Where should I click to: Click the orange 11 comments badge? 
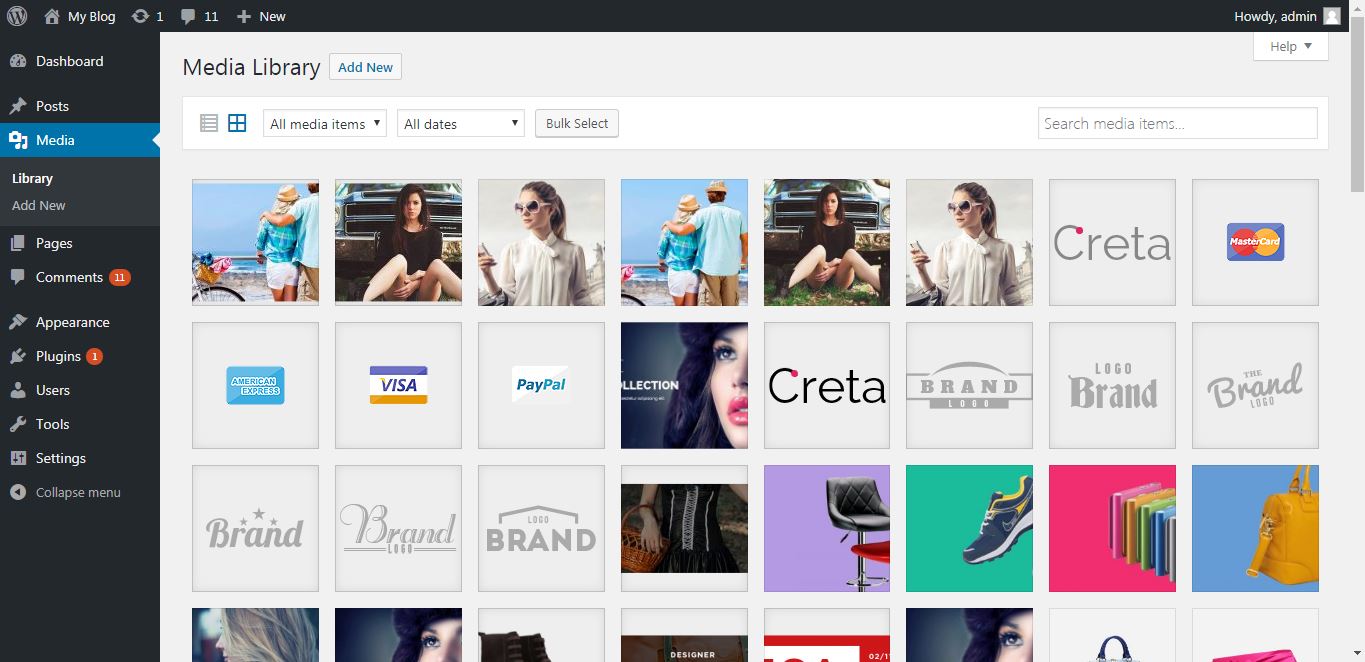[120, 277]
